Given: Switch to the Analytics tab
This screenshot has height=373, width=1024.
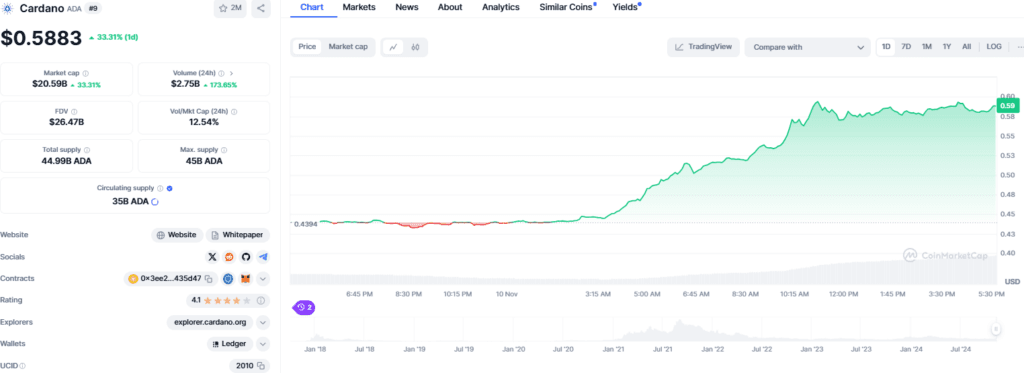Looking at the screenshot, I should pos(501,7).
